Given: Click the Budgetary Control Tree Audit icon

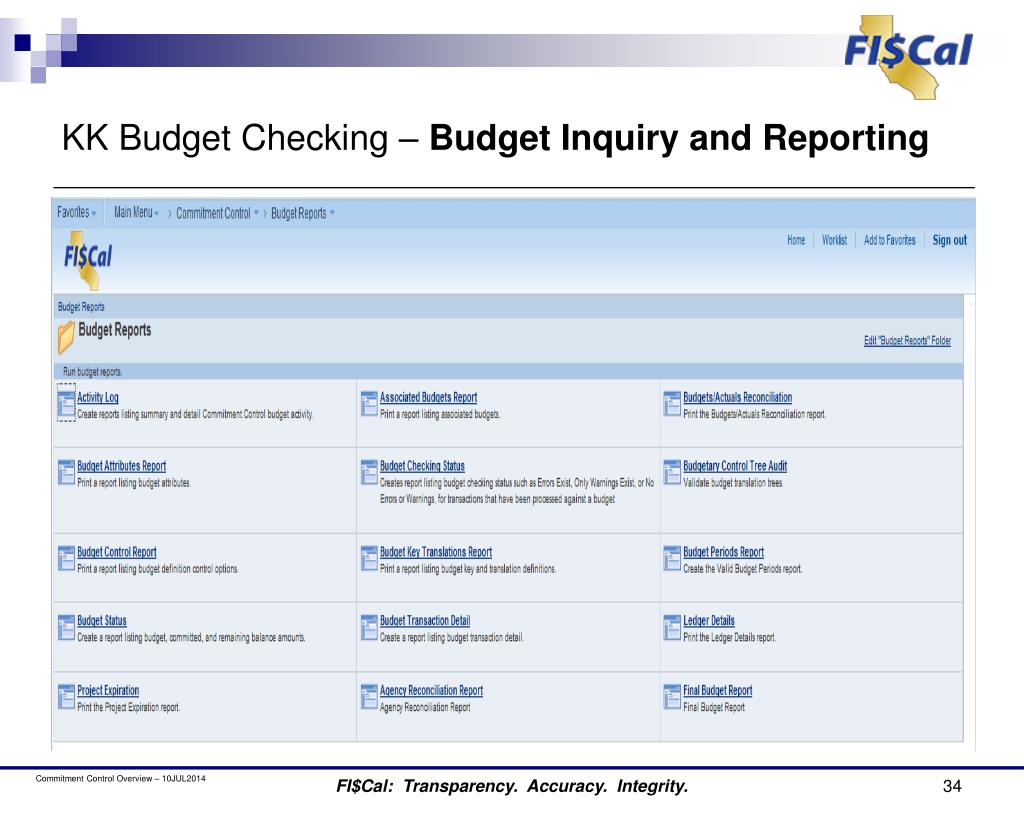Looking at the screenshot, I should [x=672, y=473].
